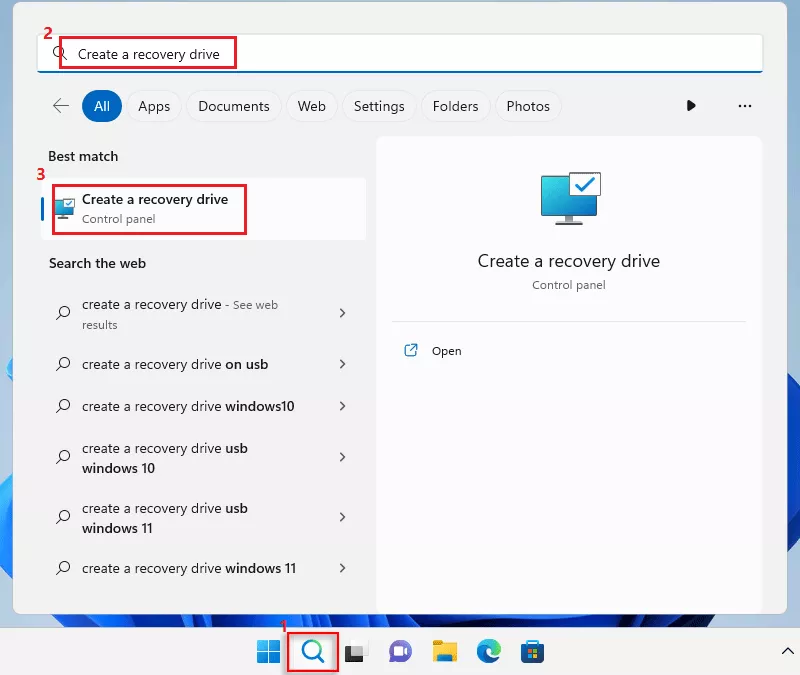This screenshot has height=675, width=800.
Task: Launch the Chat app from taskbar
Action: (x=400, y=652)
